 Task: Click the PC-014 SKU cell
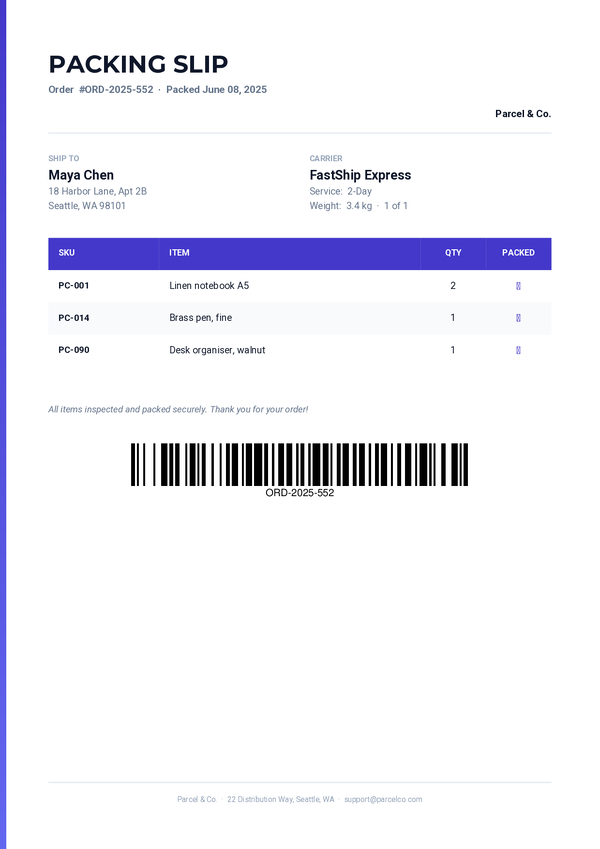click(x=74, y=318)
